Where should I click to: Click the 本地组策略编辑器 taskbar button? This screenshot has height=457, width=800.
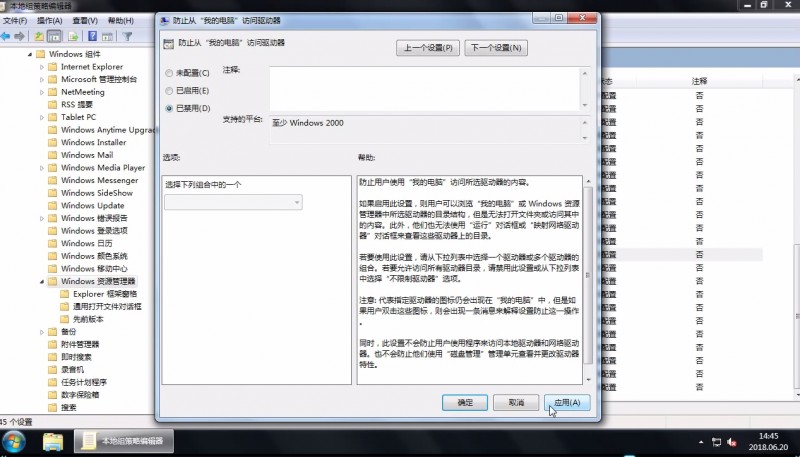[124, 441]
